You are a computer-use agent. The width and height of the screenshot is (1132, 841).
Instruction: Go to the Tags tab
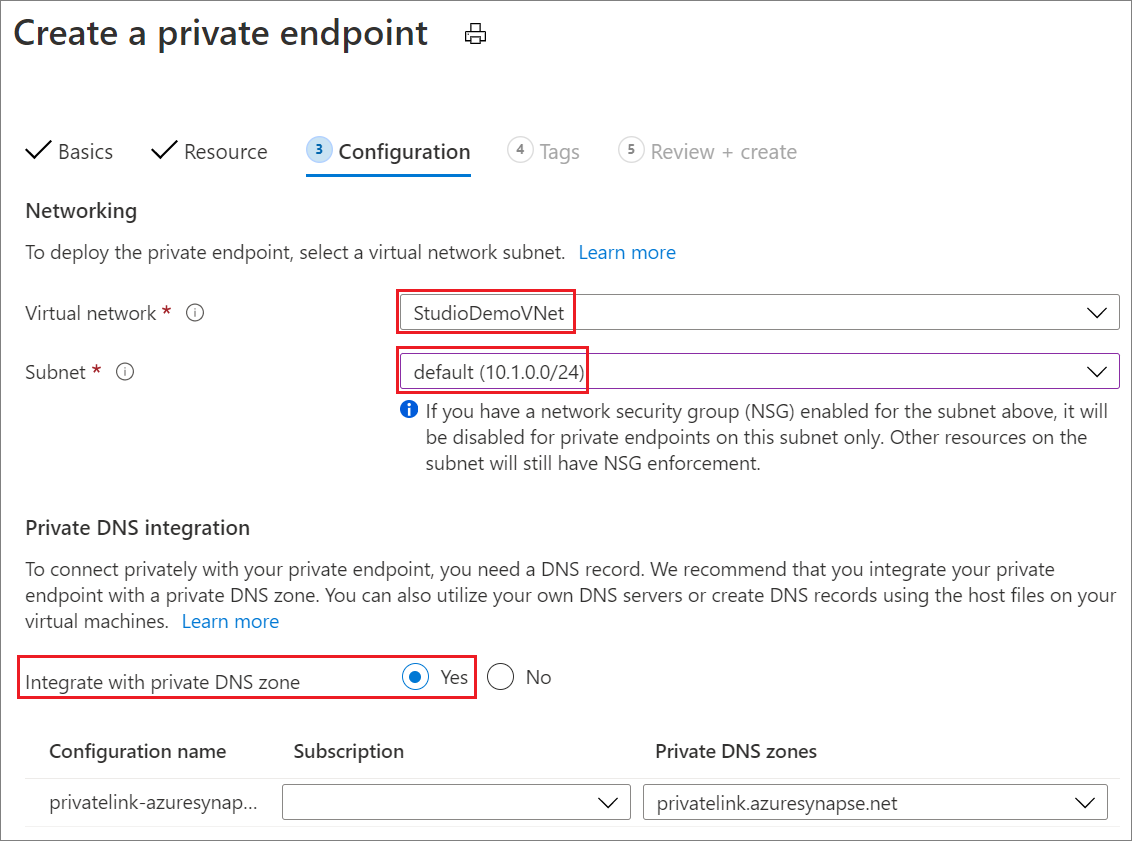tap(559, 152)
